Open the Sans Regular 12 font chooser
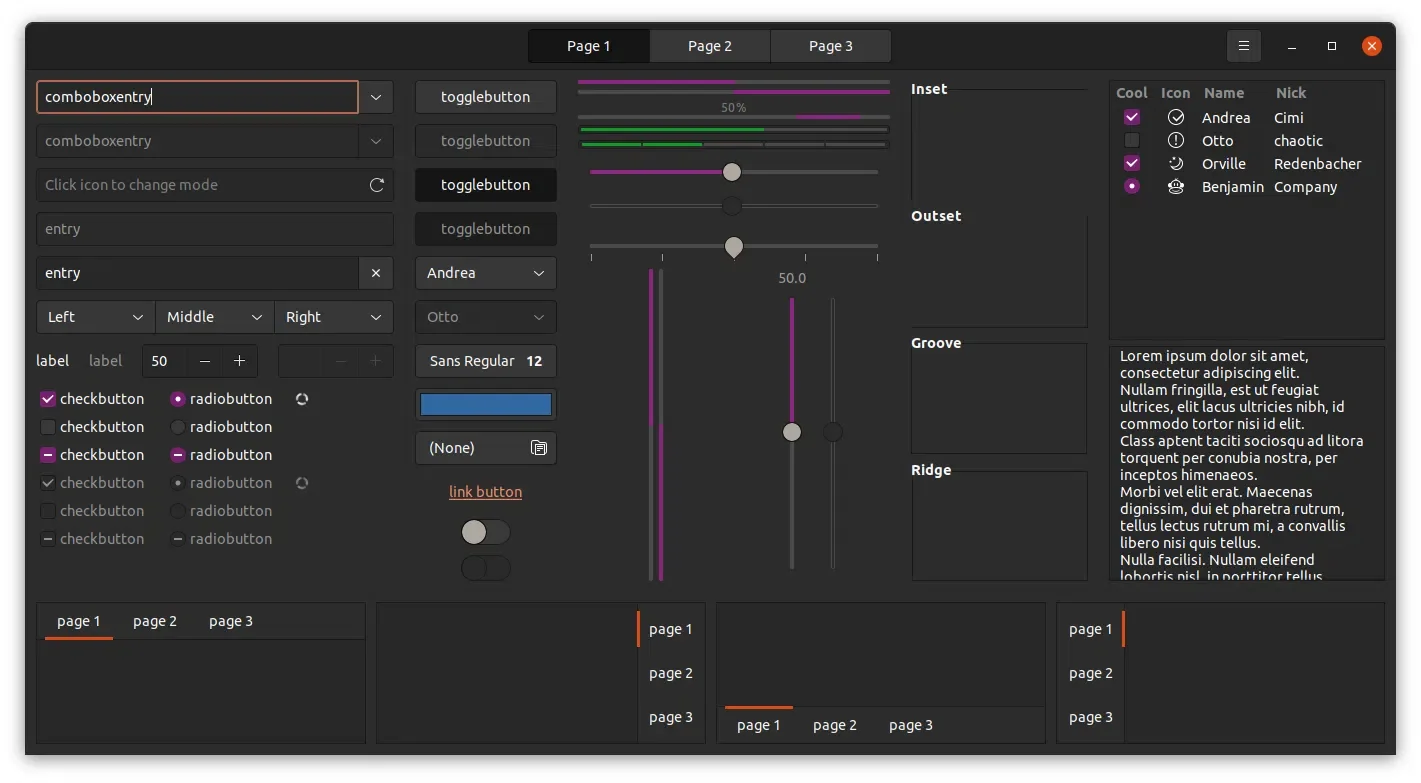This screenshot has height=783, width=1421. click(x=485, y=361)
